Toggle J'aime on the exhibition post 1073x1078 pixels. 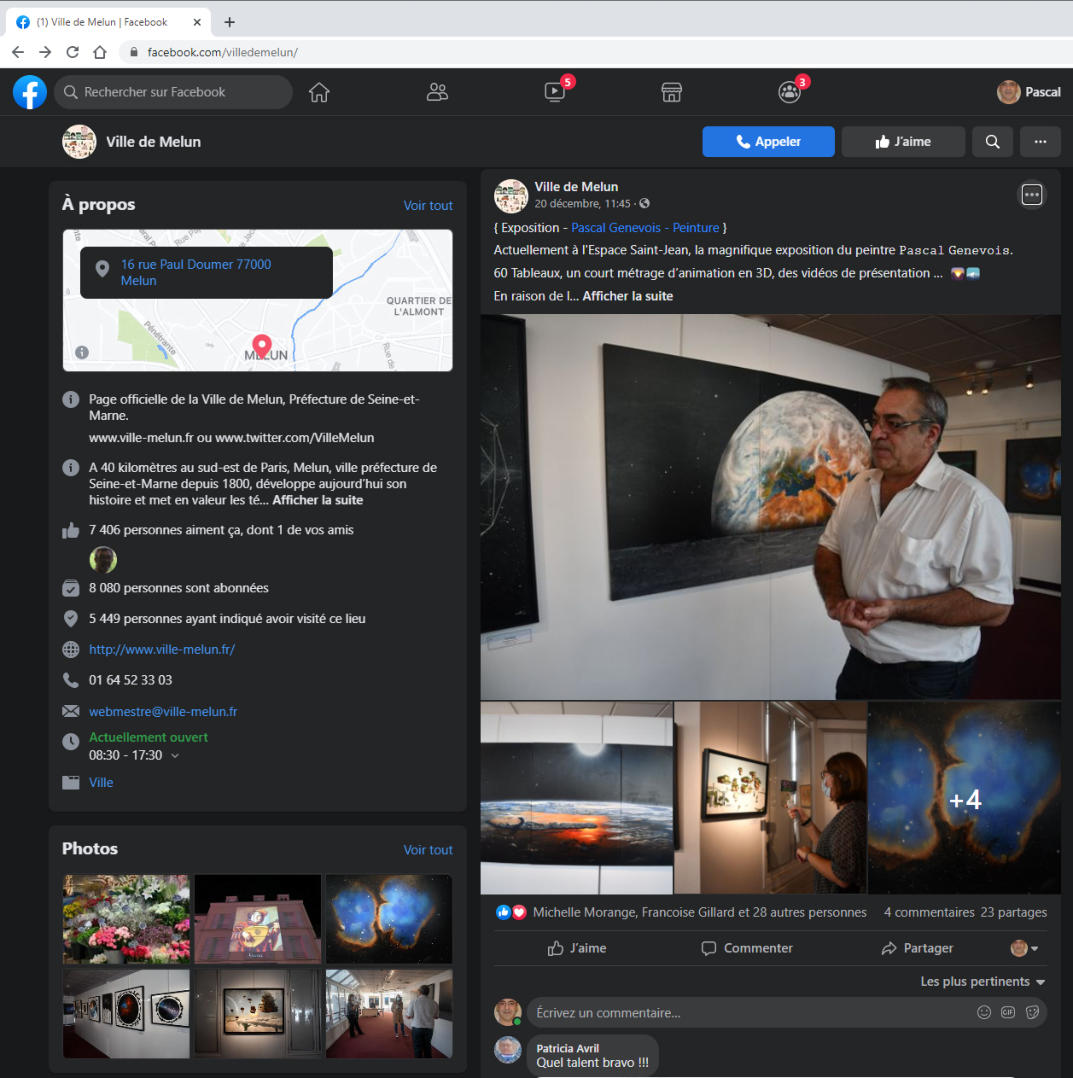(x=577, y=948)
